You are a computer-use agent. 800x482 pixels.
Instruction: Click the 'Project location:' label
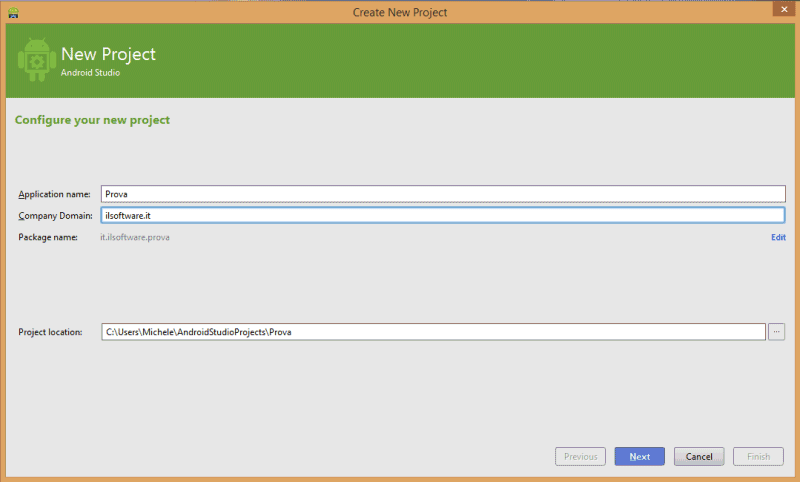point(50,332)
